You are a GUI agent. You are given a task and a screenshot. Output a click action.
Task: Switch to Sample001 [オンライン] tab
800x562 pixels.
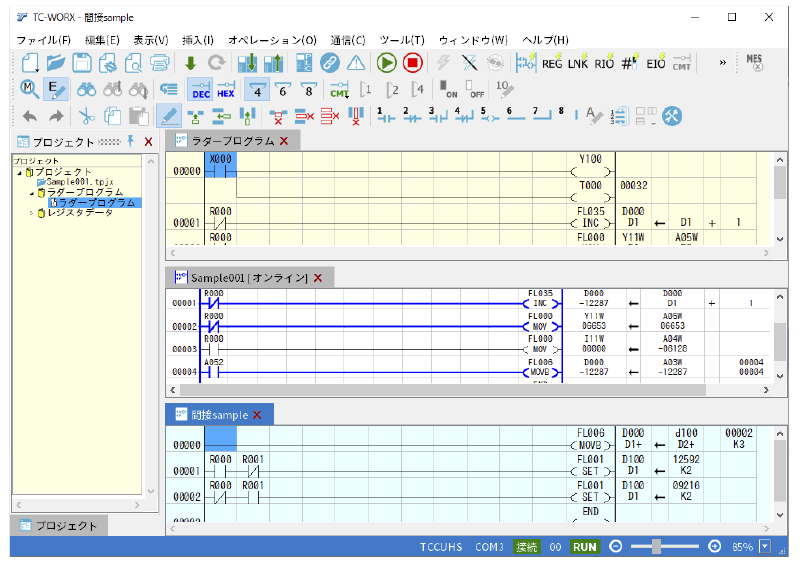(249, 278)
